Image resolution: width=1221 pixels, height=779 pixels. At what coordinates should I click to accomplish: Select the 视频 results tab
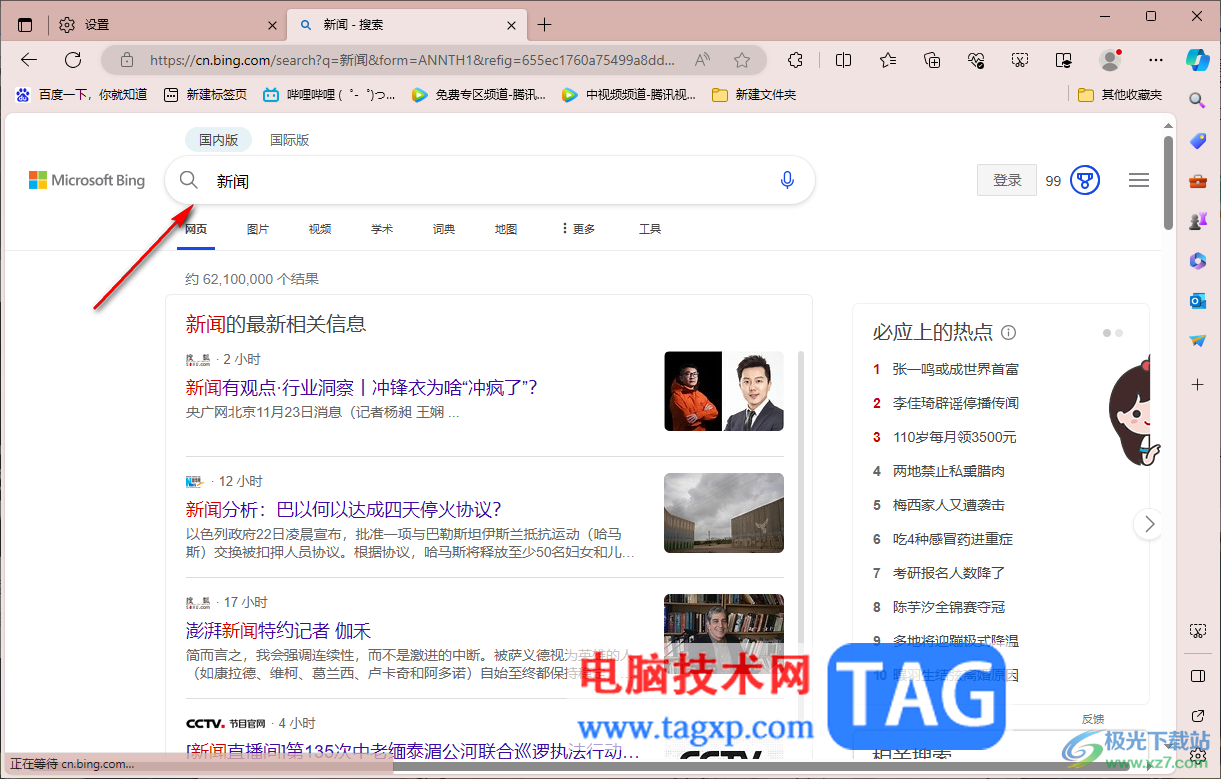coord(320,229)
